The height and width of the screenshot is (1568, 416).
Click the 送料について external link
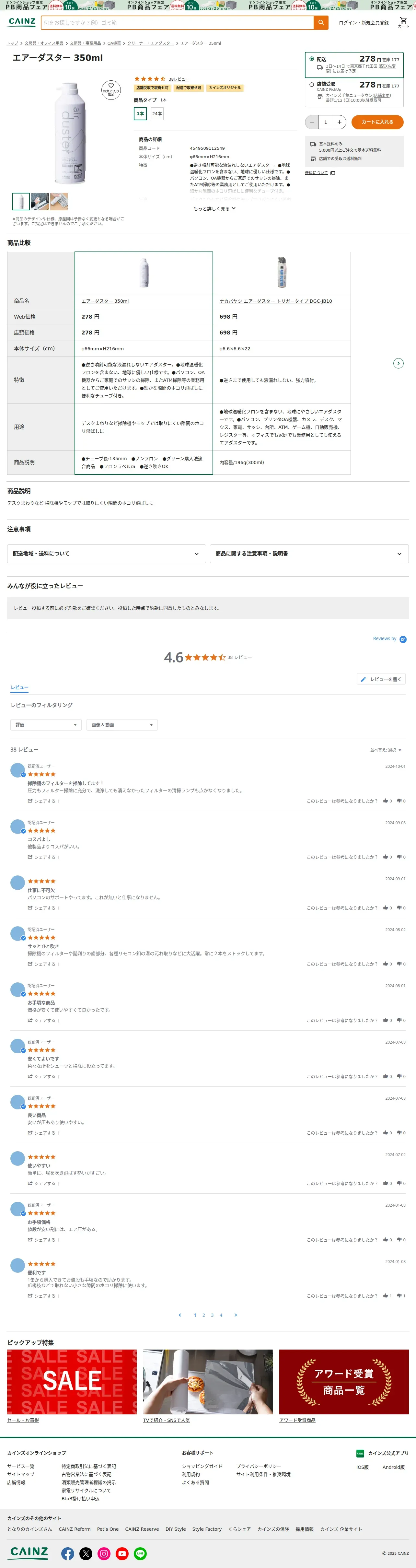click(320, 173)
